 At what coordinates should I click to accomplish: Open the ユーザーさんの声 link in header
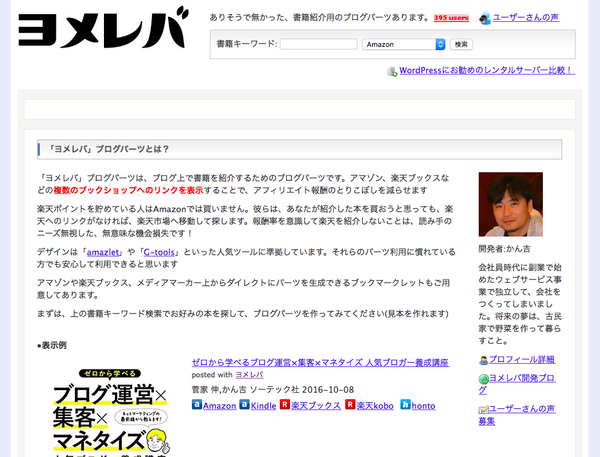pyautogui.click(x=526, y=18)
